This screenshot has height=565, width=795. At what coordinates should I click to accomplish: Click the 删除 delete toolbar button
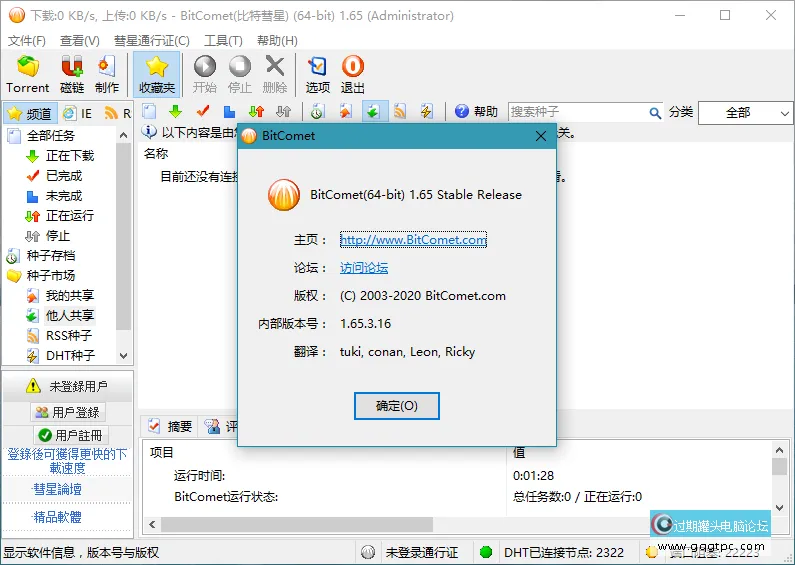coord(275,75)
